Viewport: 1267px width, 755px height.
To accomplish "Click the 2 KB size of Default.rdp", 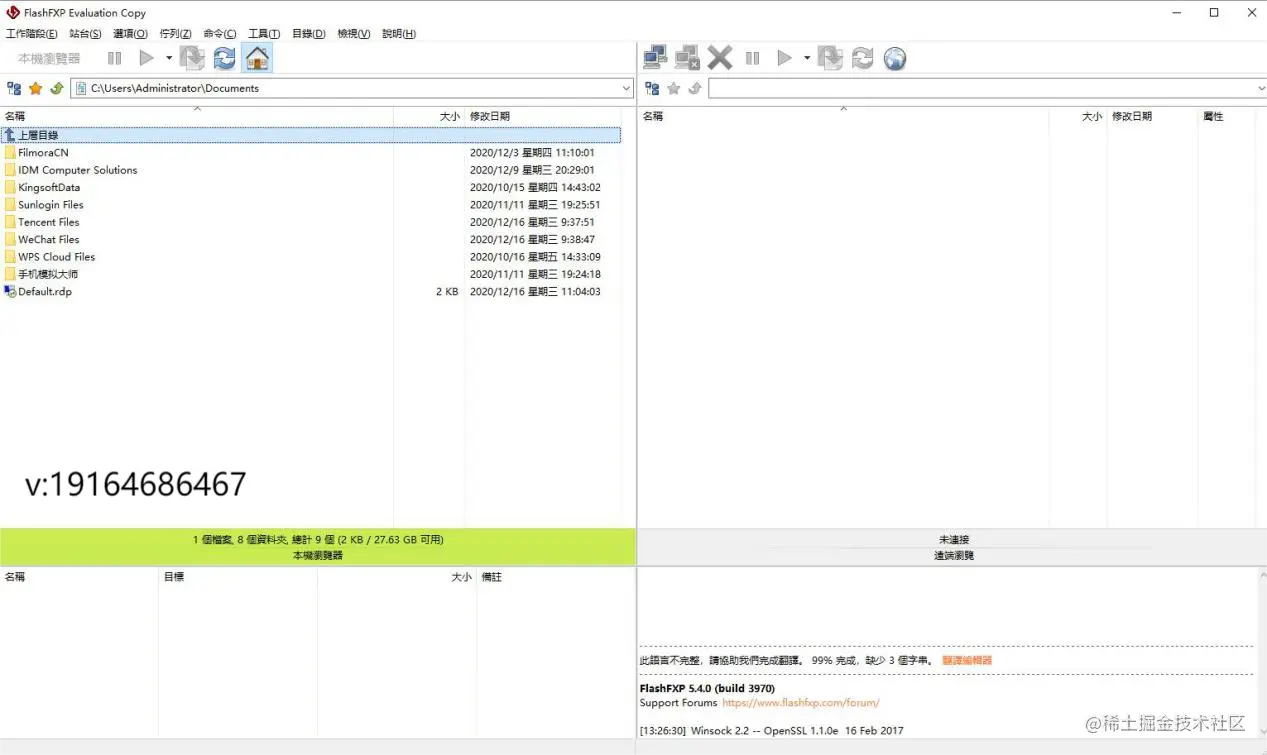I will (447, 292).
